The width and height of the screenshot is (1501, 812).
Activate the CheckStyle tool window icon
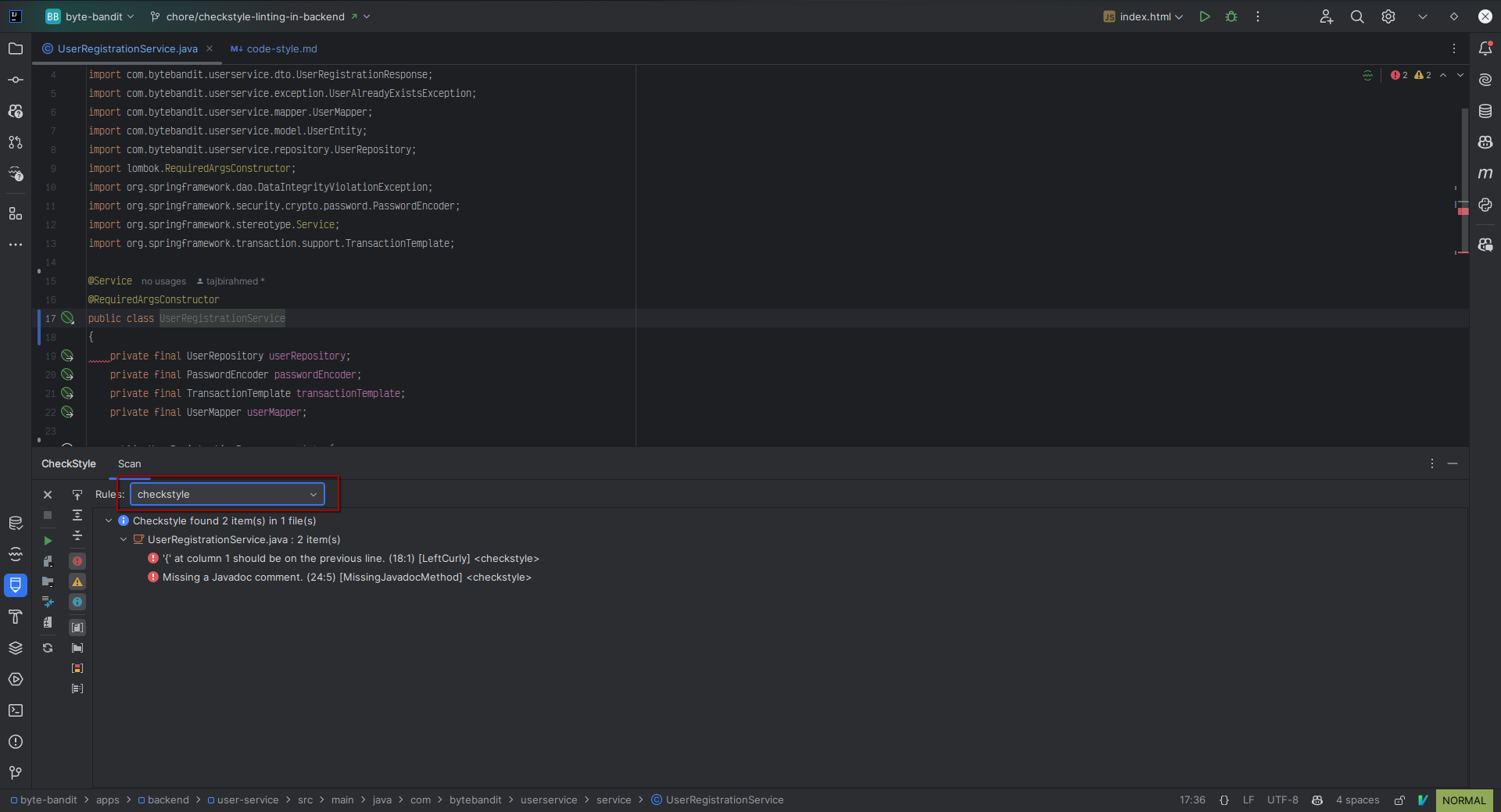tap(16, 585)
